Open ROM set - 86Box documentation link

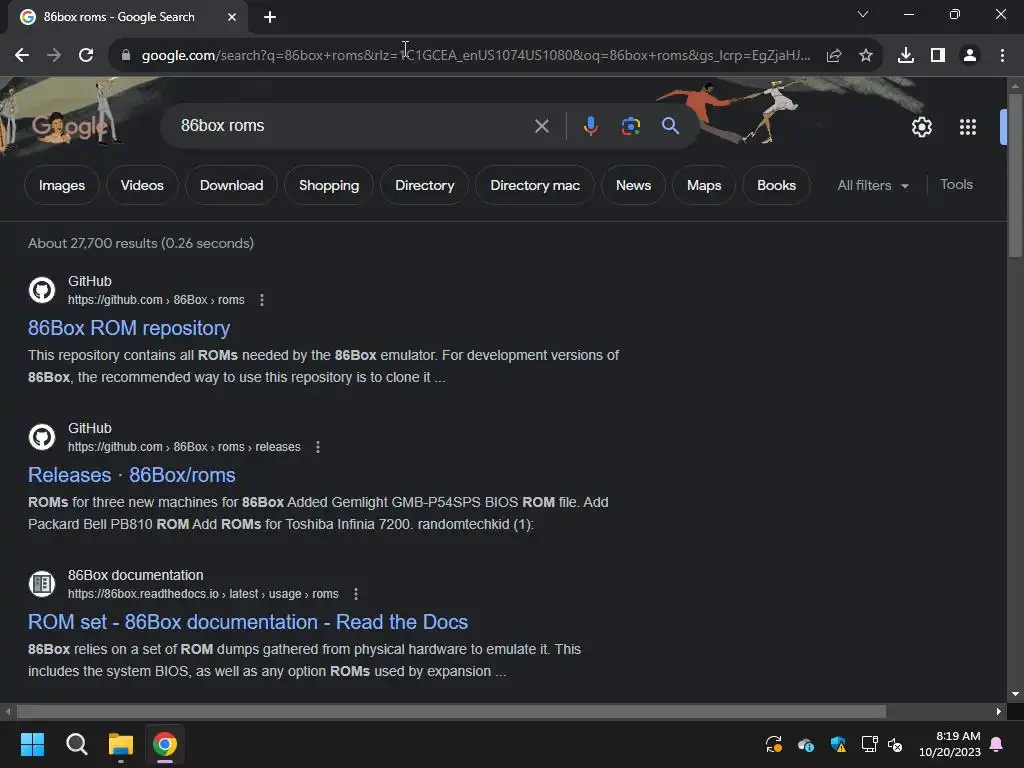248,622
